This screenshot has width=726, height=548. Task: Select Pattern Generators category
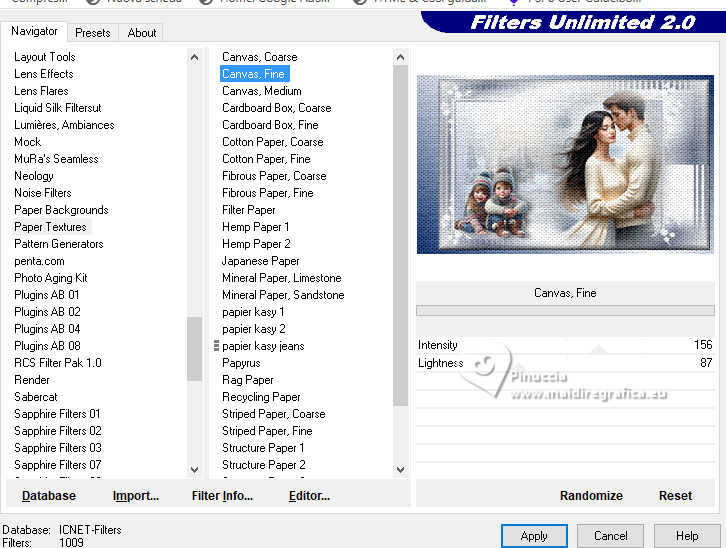coord(58,244)
